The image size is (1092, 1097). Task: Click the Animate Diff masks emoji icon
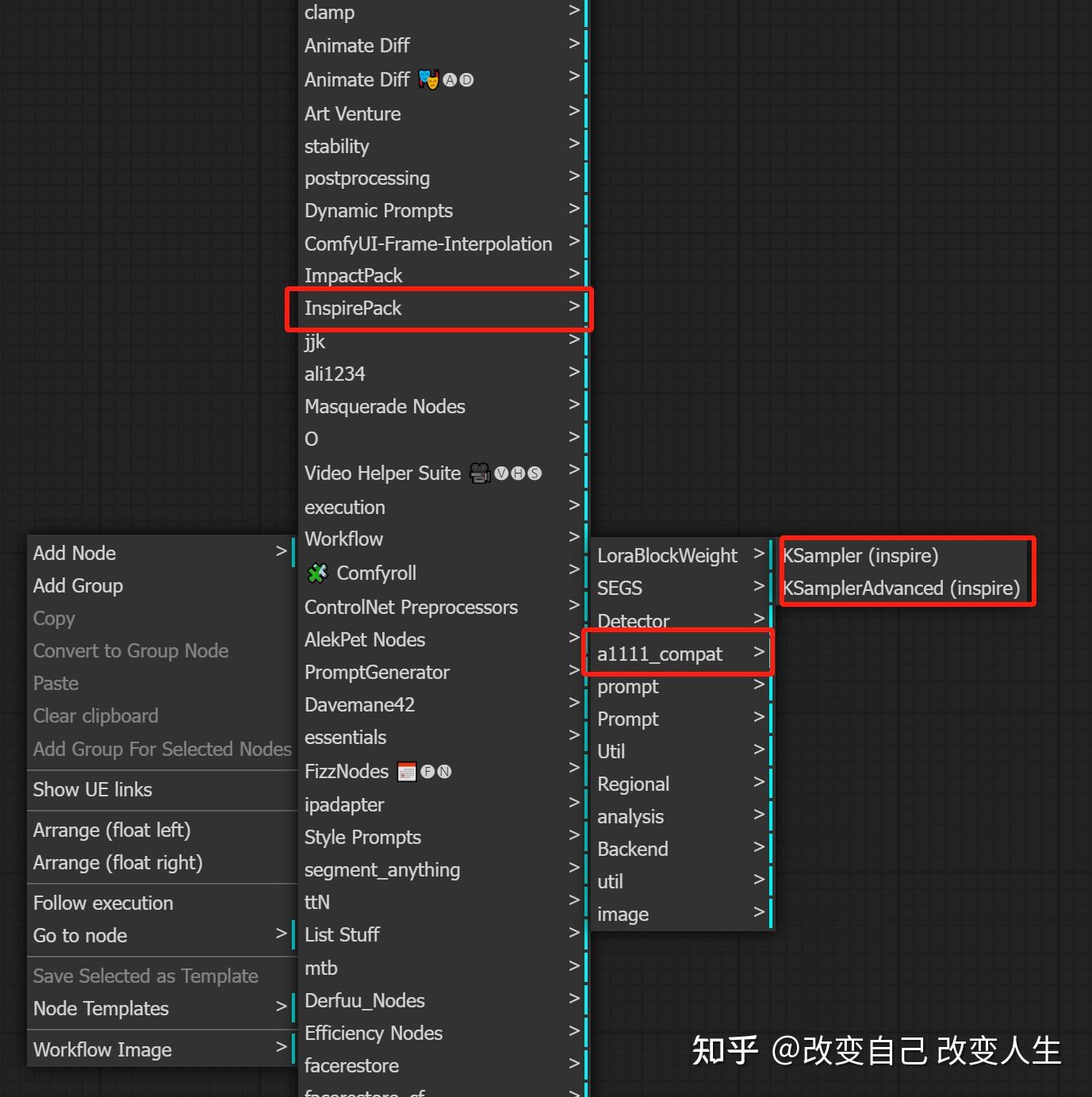429,79
